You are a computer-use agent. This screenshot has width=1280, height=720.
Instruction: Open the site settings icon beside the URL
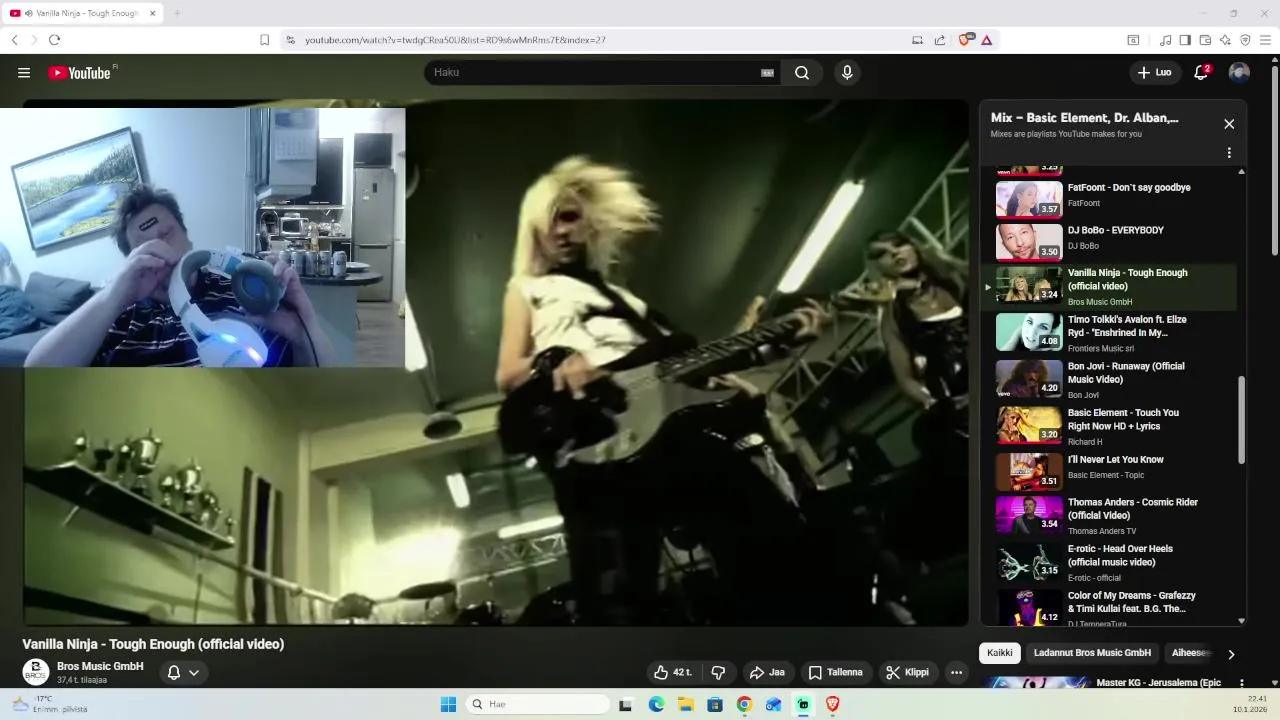point(290,40)
